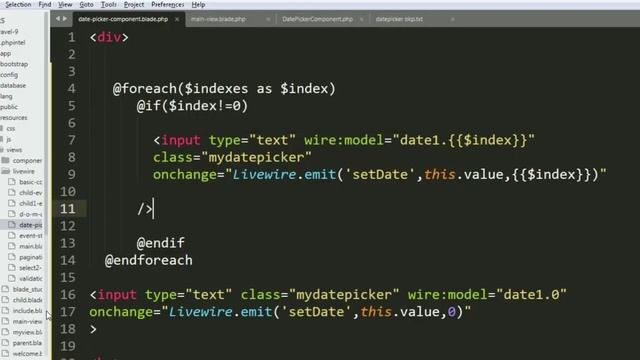Open child-ev... file in sidebar

[31, 193]
